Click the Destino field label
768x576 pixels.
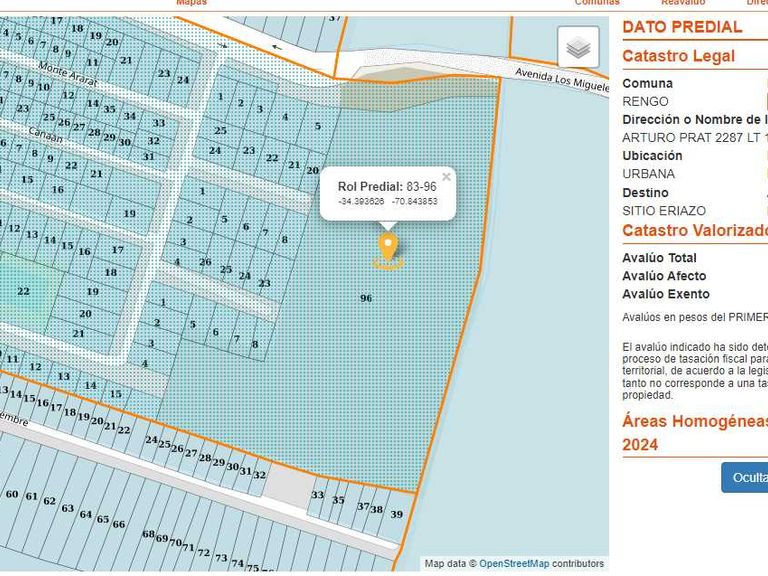click(645, 192)
